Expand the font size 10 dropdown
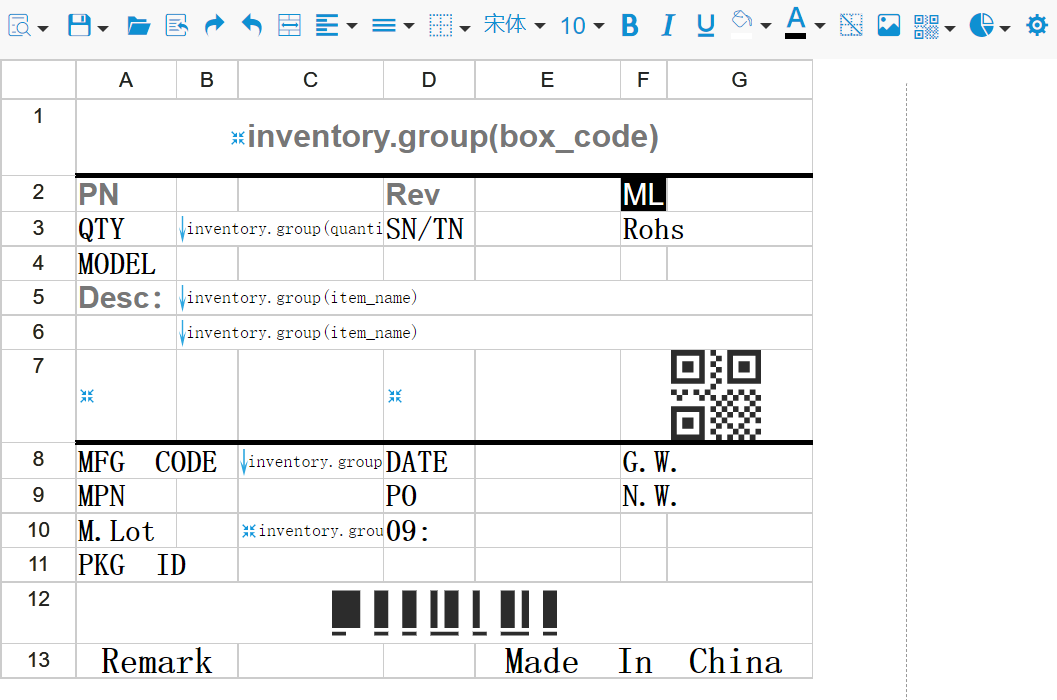1057x700 pixels. (582, 26)
